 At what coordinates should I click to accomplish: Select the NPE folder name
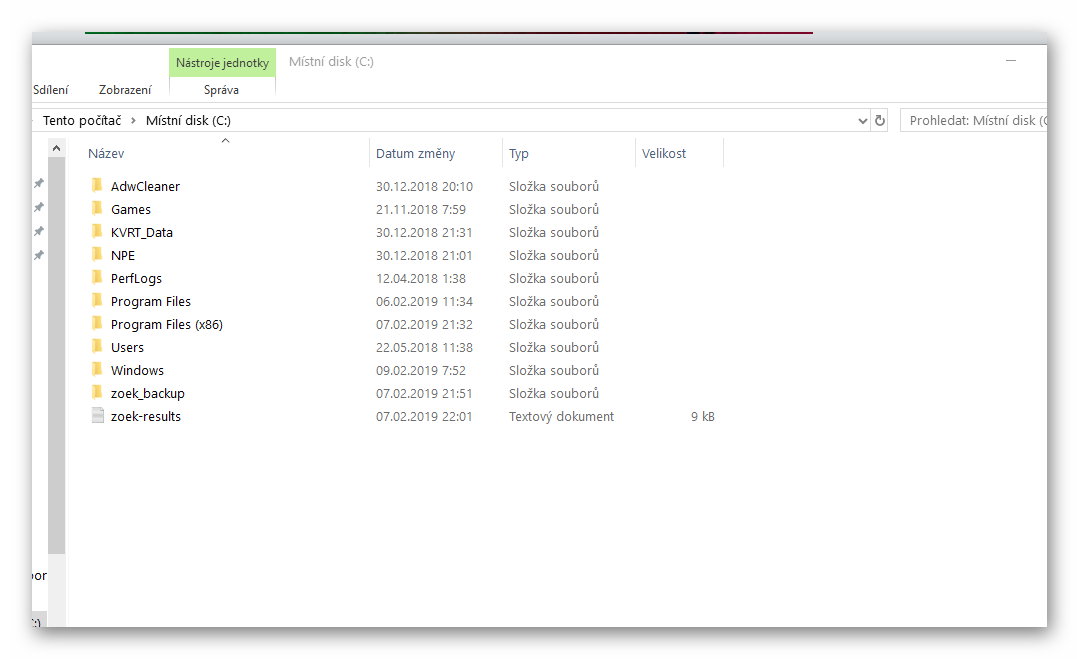123,255
